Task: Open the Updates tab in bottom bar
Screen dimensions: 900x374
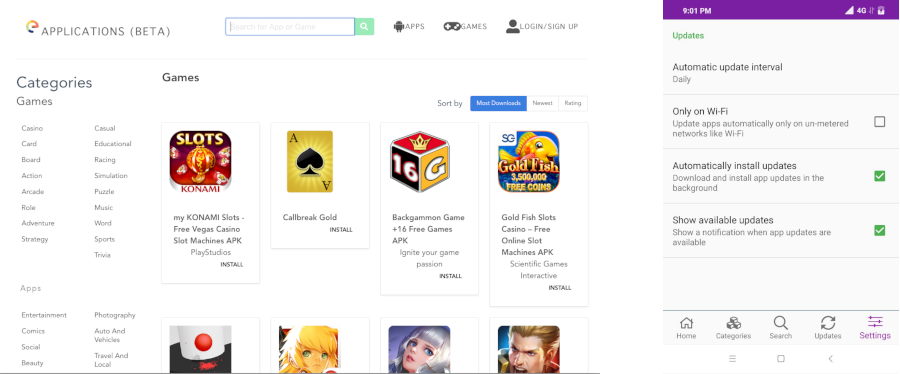Action: 828,328
